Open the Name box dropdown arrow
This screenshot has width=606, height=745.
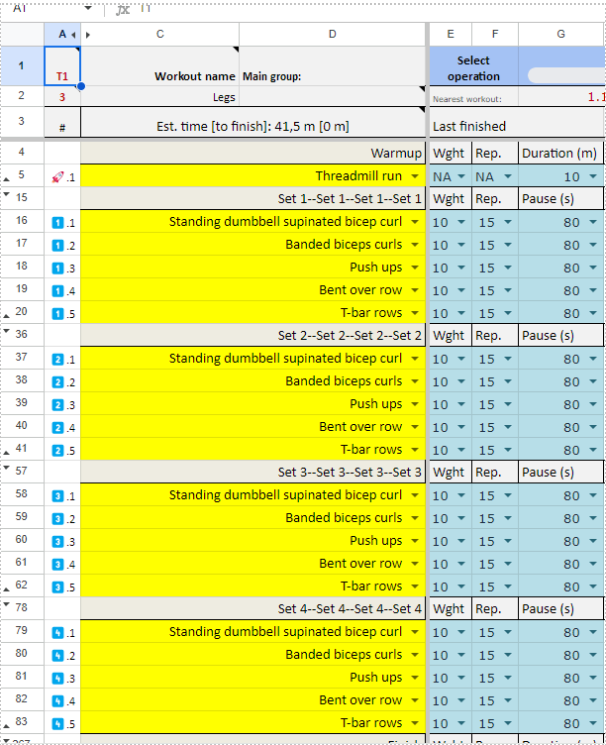coord(88,8)
